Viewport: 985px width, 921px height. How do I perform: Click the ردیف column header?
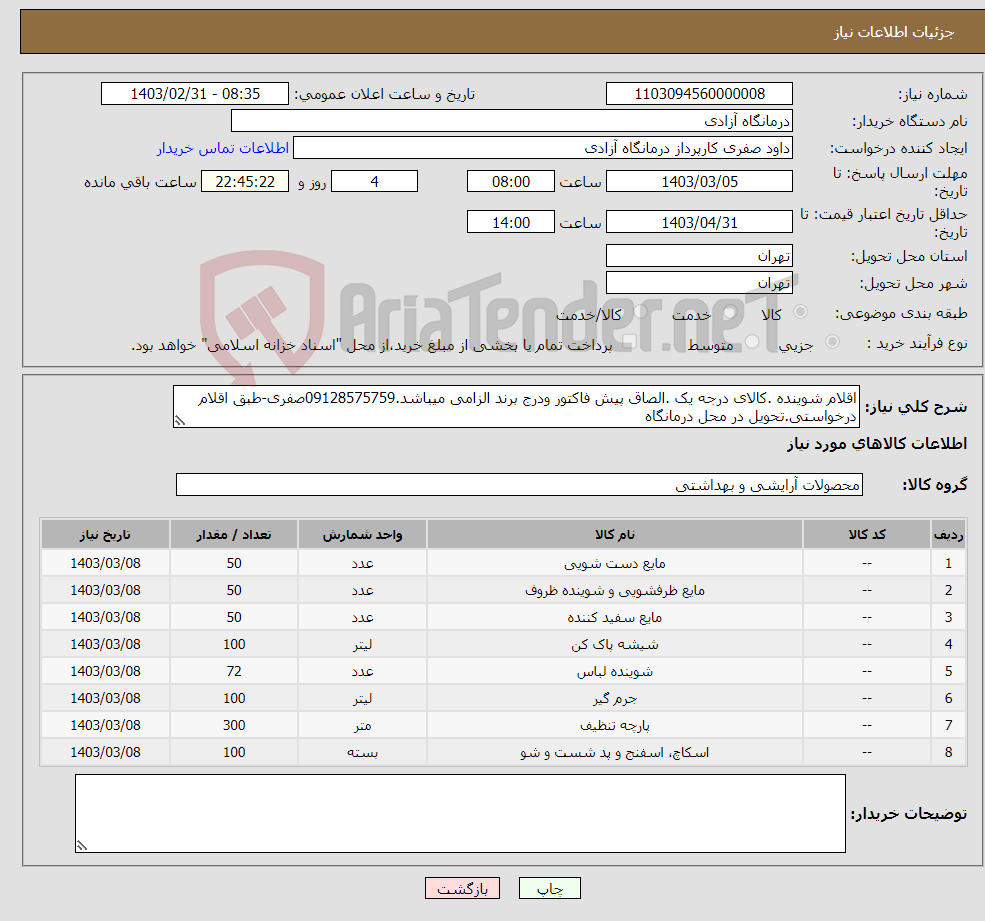point(948,535)
